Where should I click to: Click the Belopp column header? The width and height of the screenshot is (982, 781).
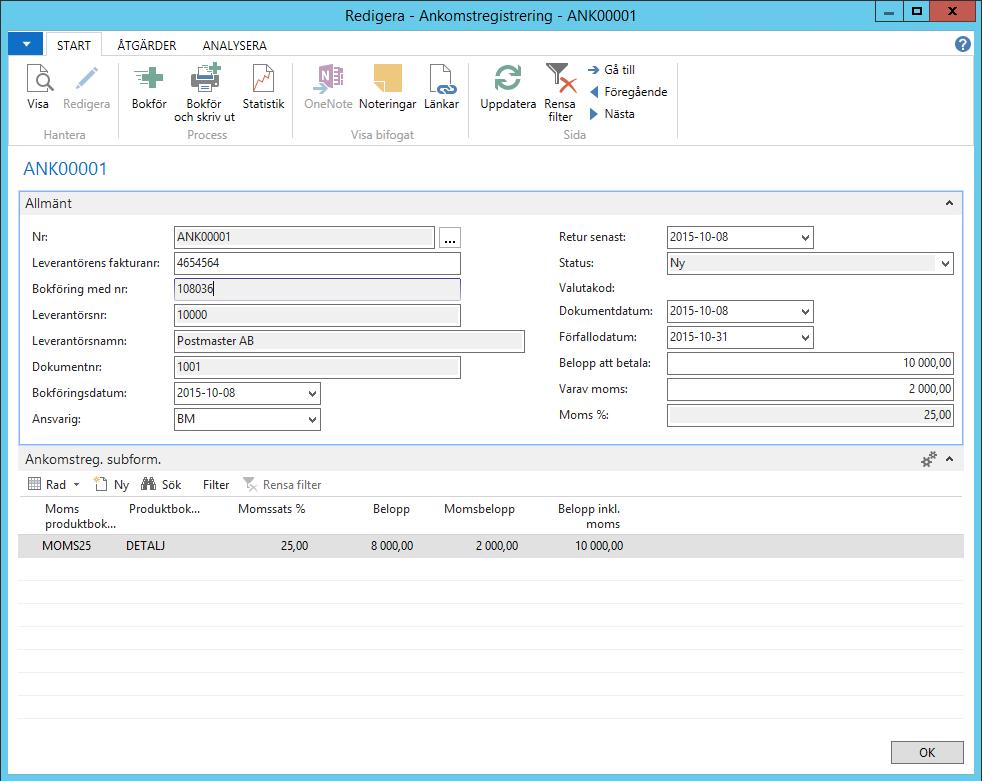391,509
